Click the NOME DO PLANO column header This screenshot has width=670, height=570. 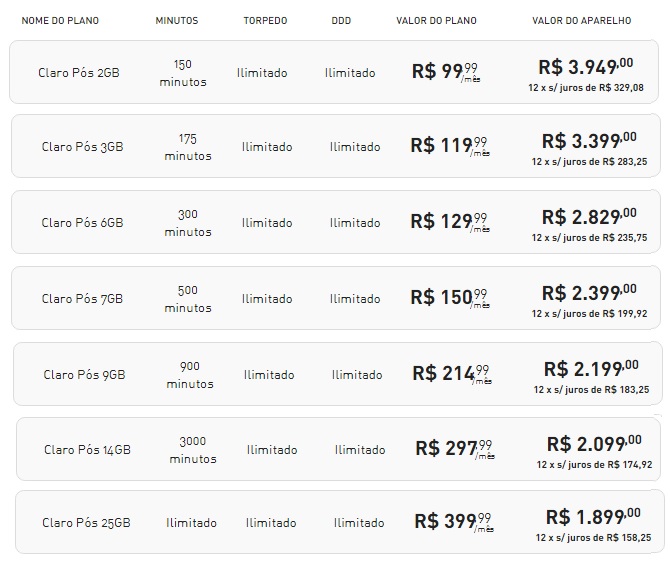coord(59,21)
